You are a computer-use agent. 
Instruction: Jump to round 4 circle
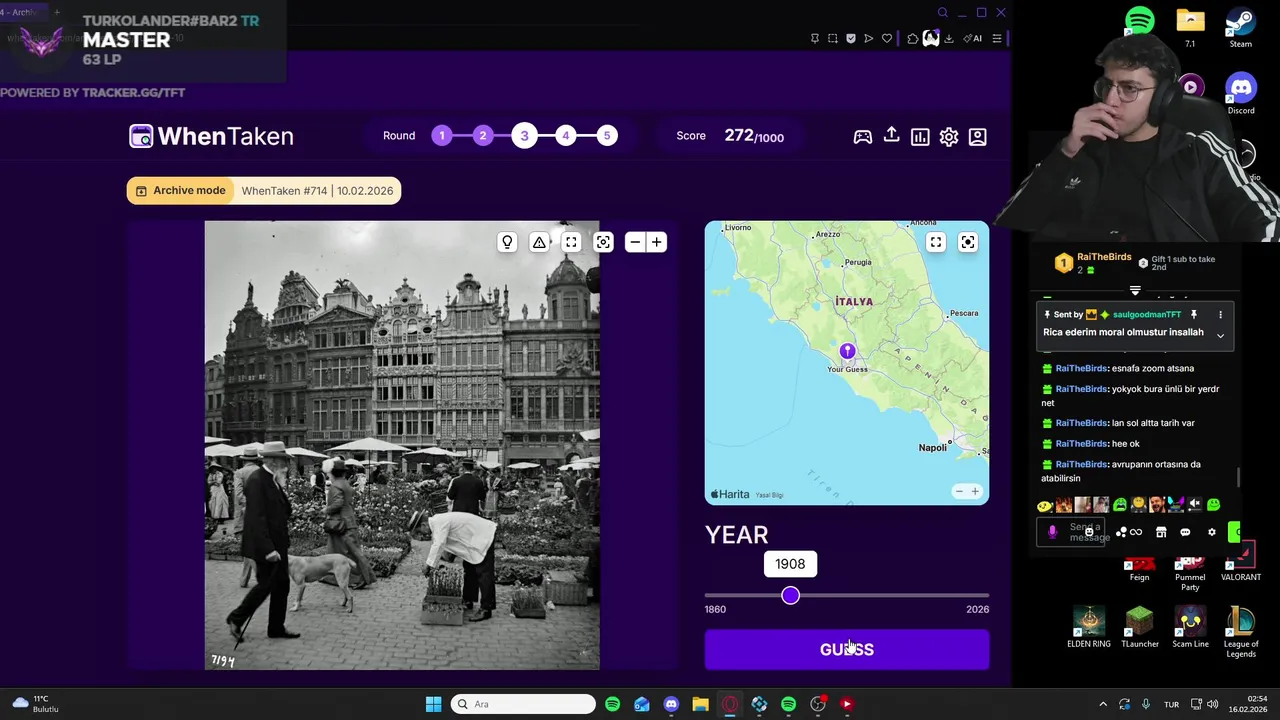[566, 136]
